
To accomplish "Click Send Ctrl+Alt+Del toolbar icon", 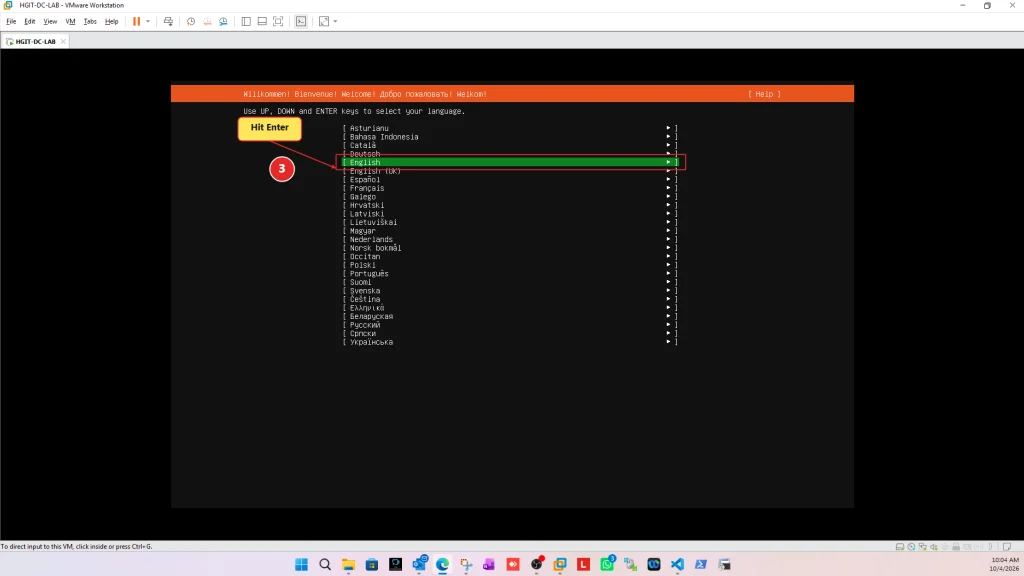I will pyautogui.click(x=168, y=22).
